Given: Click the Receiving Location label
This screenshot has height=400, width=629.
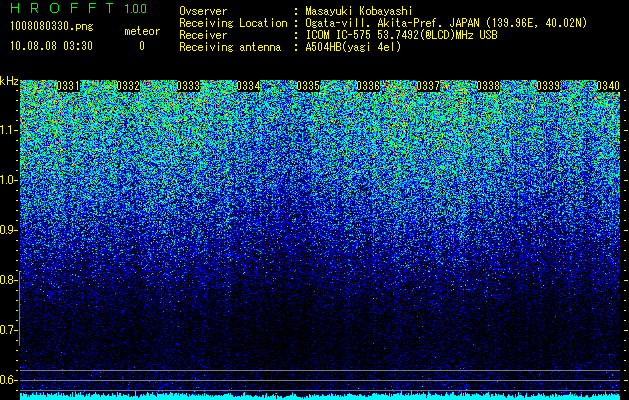Looking at the screenshot, I should pos(233,23).
